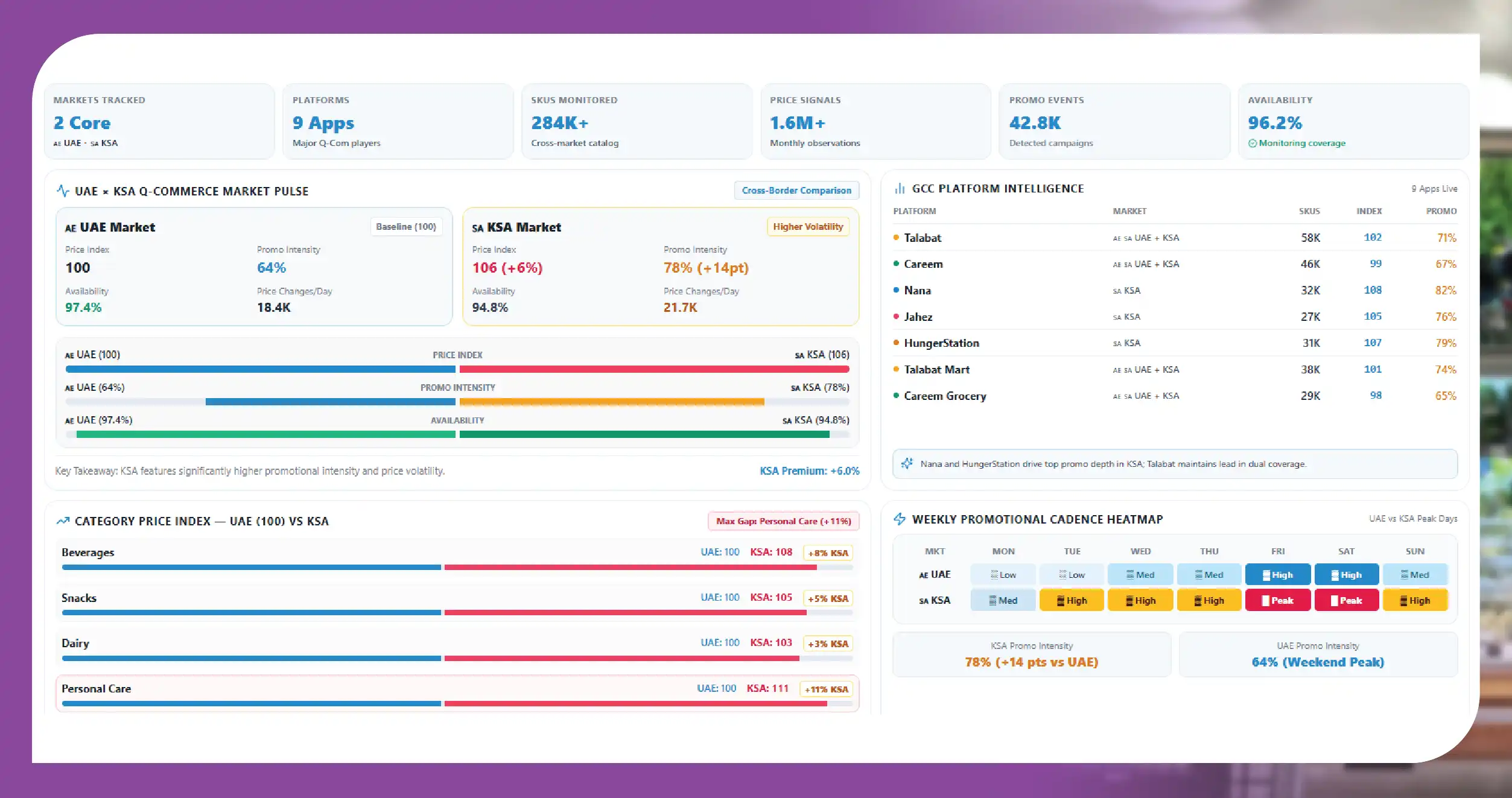The image size is (1512, 798).
Task: Click the KSA Price Changes/Day 21.7K value
Action: pos(680,308)
